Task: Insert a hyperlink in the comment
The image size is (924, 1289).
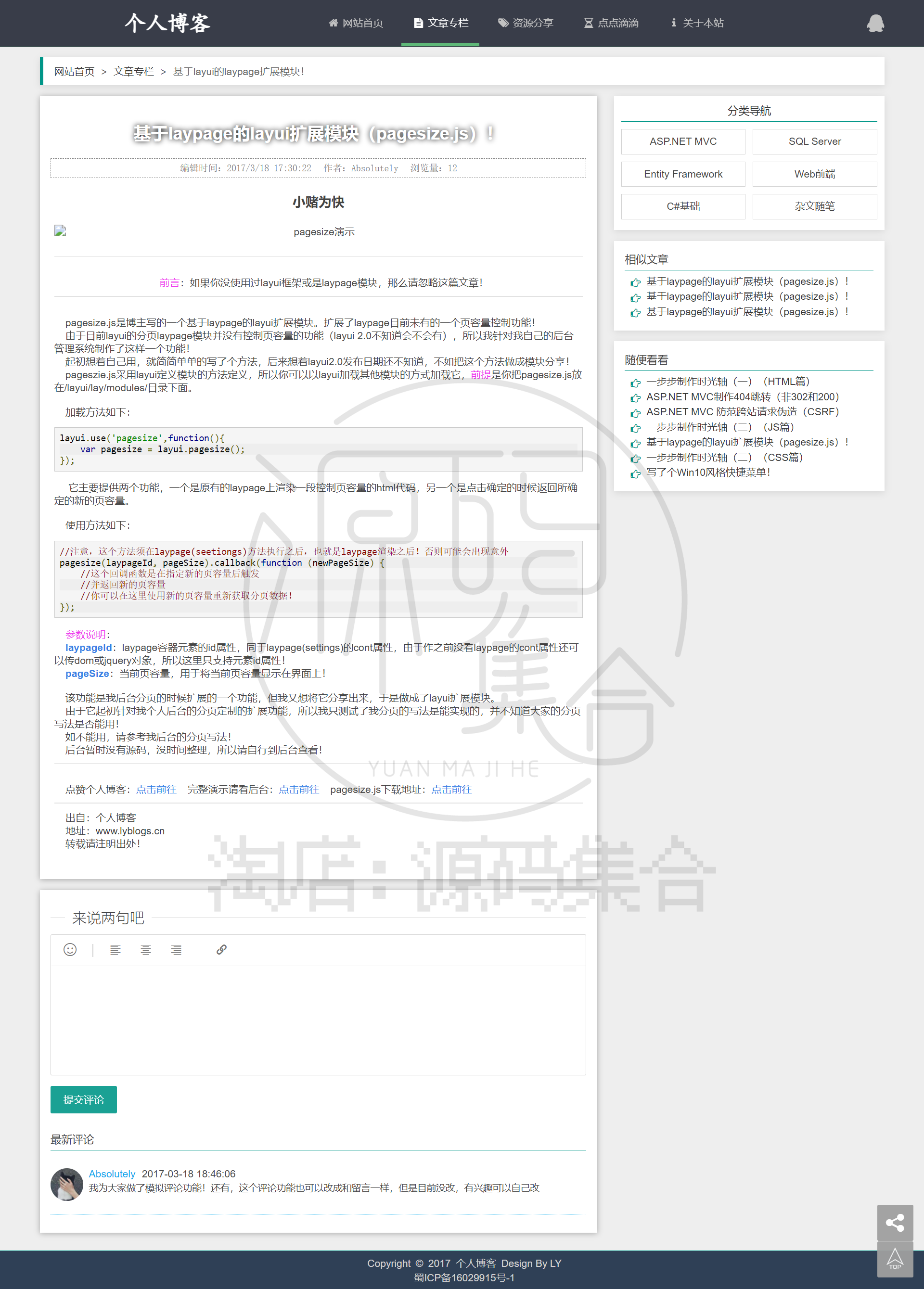Action: click(222, 950)
